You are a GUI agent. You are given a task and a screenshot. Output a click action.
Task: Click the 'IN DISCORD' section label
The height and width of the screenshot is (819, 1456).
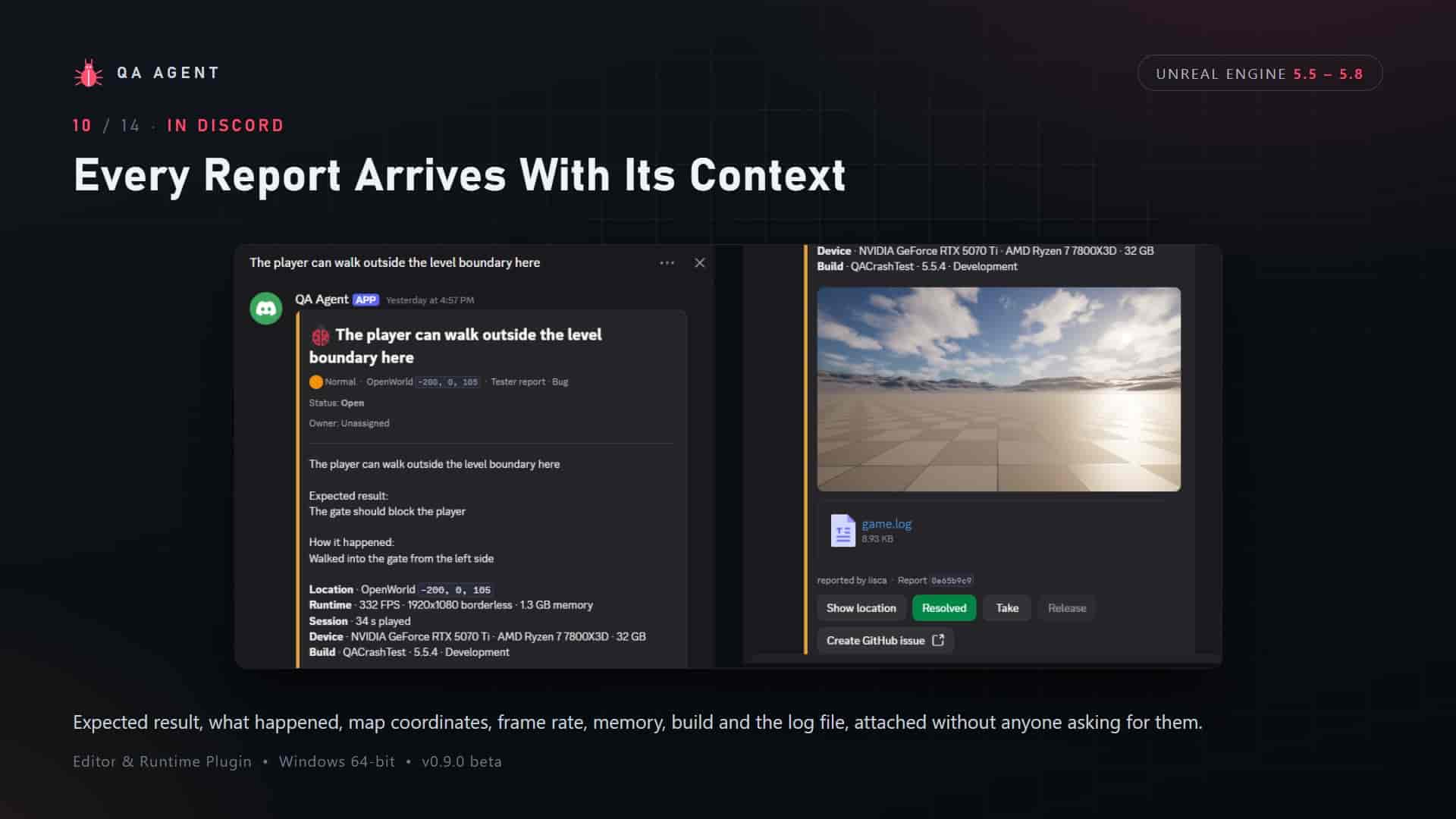pos(225,126)
